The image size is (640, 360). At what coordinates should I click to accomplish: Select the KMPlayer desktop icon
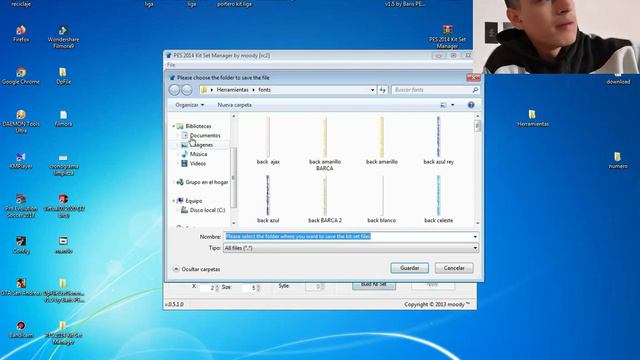[x=21, y=161]
